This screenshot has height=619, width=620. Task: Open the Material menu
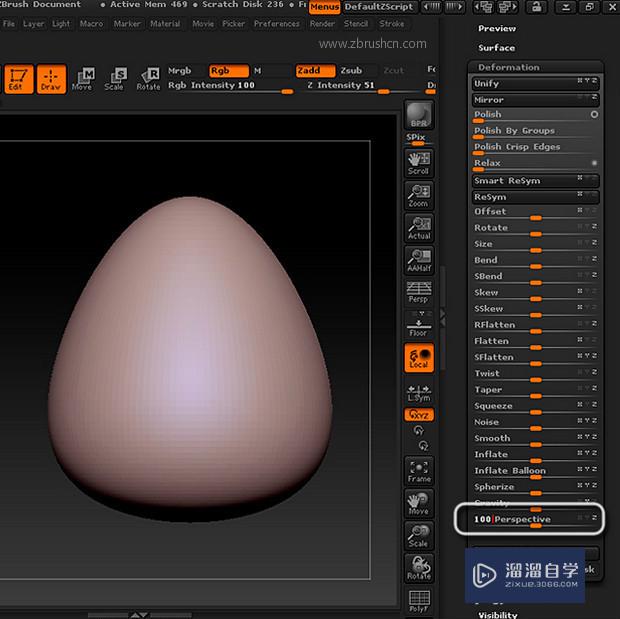coord(165,24)
